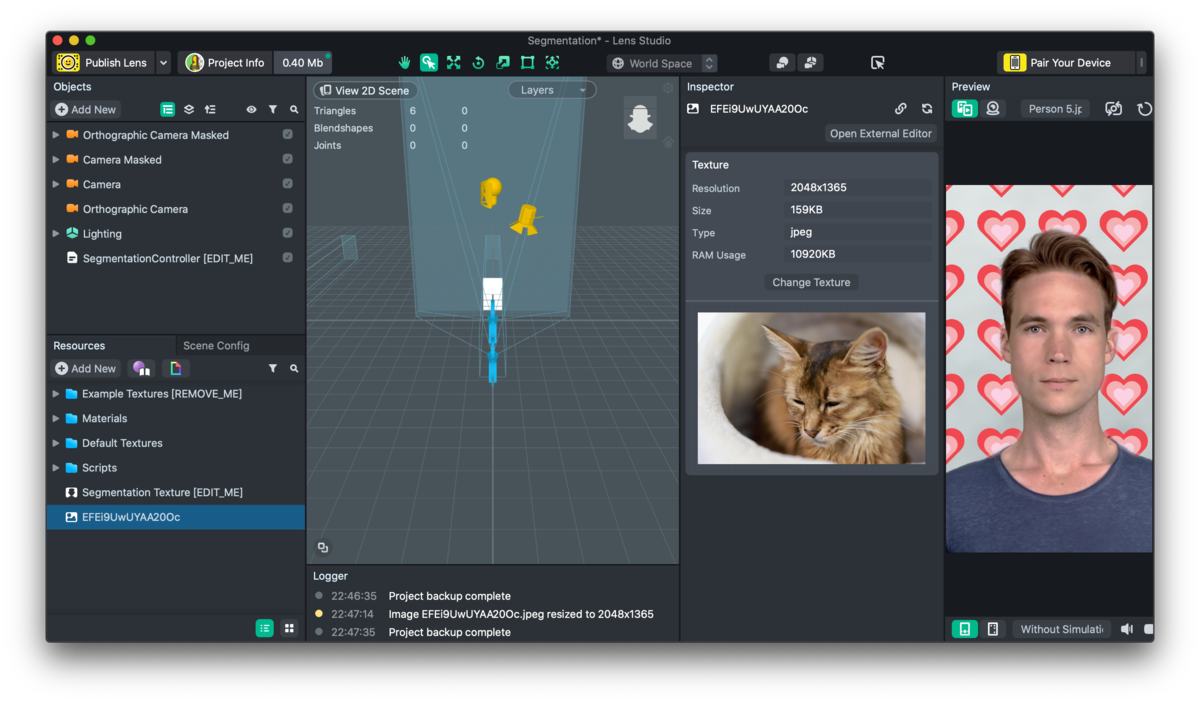
Task: Switch Preview to webcam mode
Action: (x=993, y=109)
